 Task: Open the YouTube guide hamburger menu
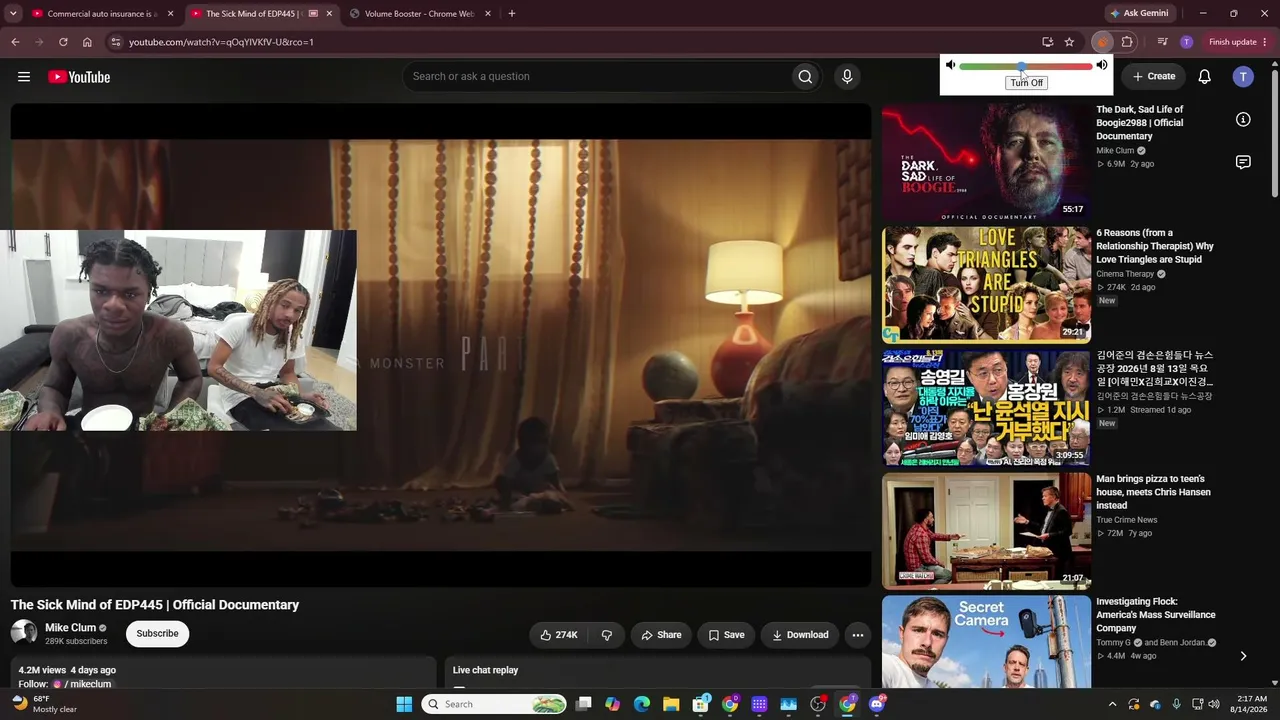24,77
